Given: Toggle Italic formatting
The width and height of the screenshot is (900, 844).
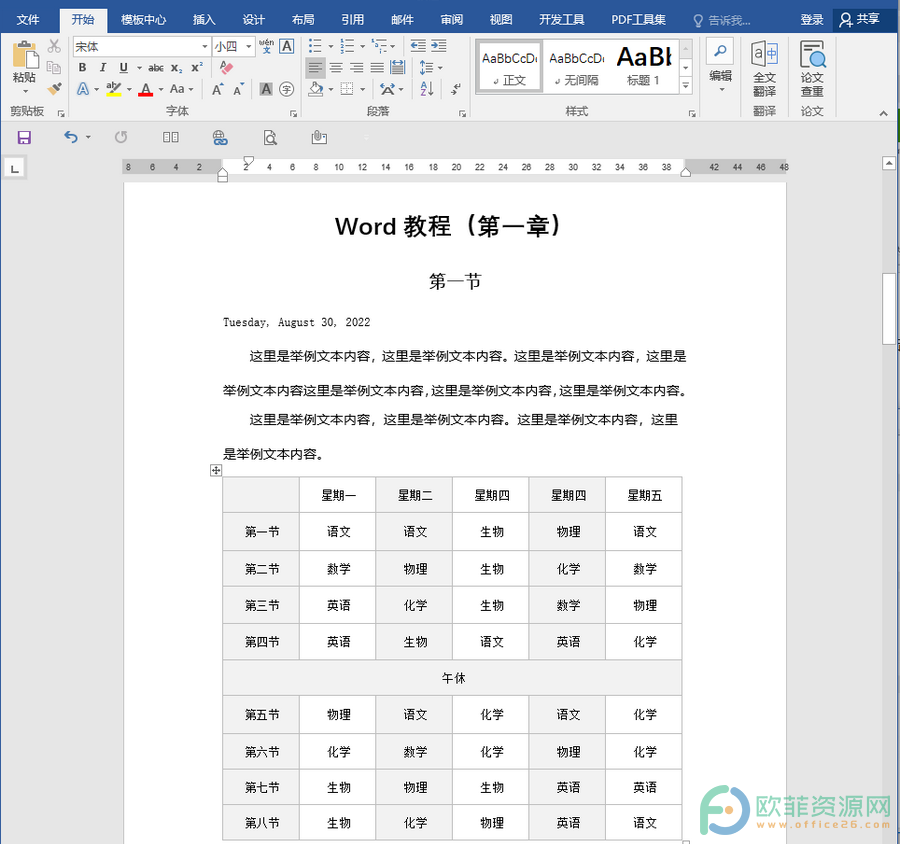Looking at the screenshot, I should click(103, 68).
